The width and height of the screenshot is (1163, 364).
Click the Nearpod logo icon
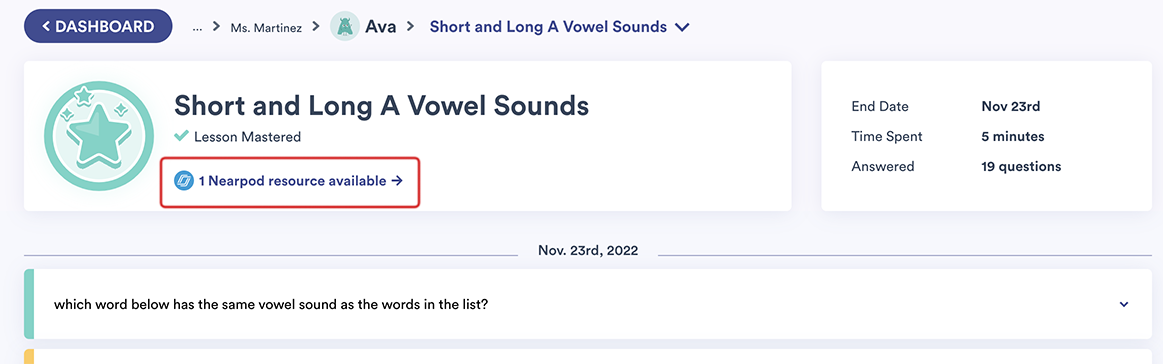pyautogui.click(x=183, y=180)
